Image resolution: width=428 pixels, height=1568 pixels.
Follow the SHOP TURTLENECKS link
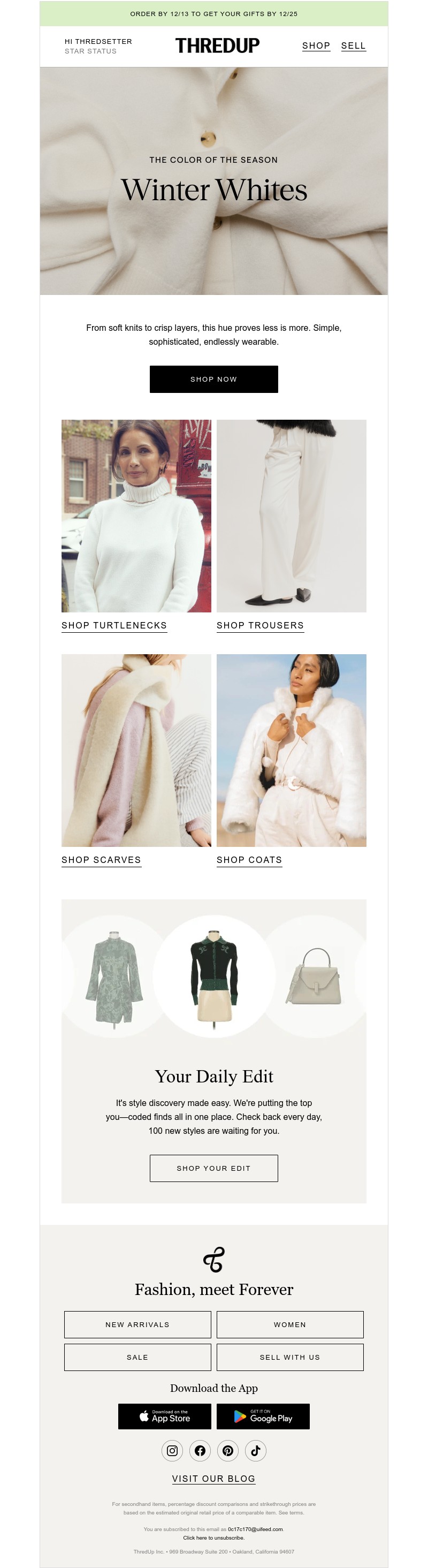(114, 626)
